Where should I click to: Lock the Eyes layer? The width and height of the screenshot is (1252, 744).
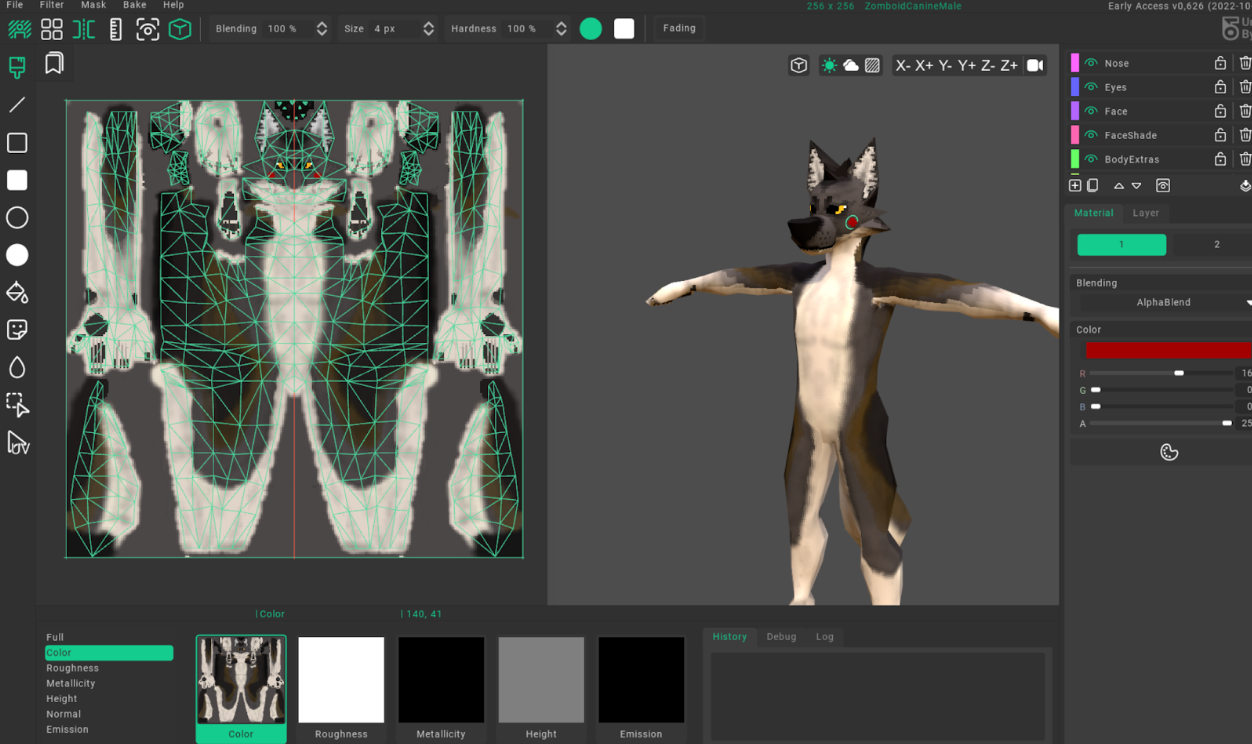pyautogui.click(x=1220, y=87)
